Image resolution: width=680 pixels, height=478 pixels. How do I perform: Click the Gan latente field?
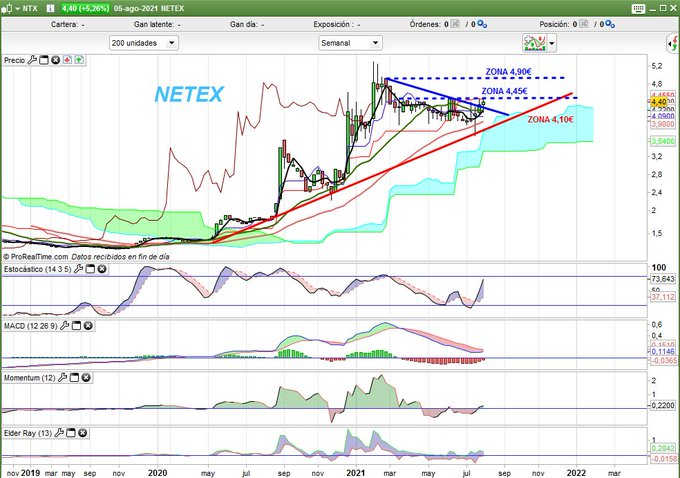(x=157, y=24)
